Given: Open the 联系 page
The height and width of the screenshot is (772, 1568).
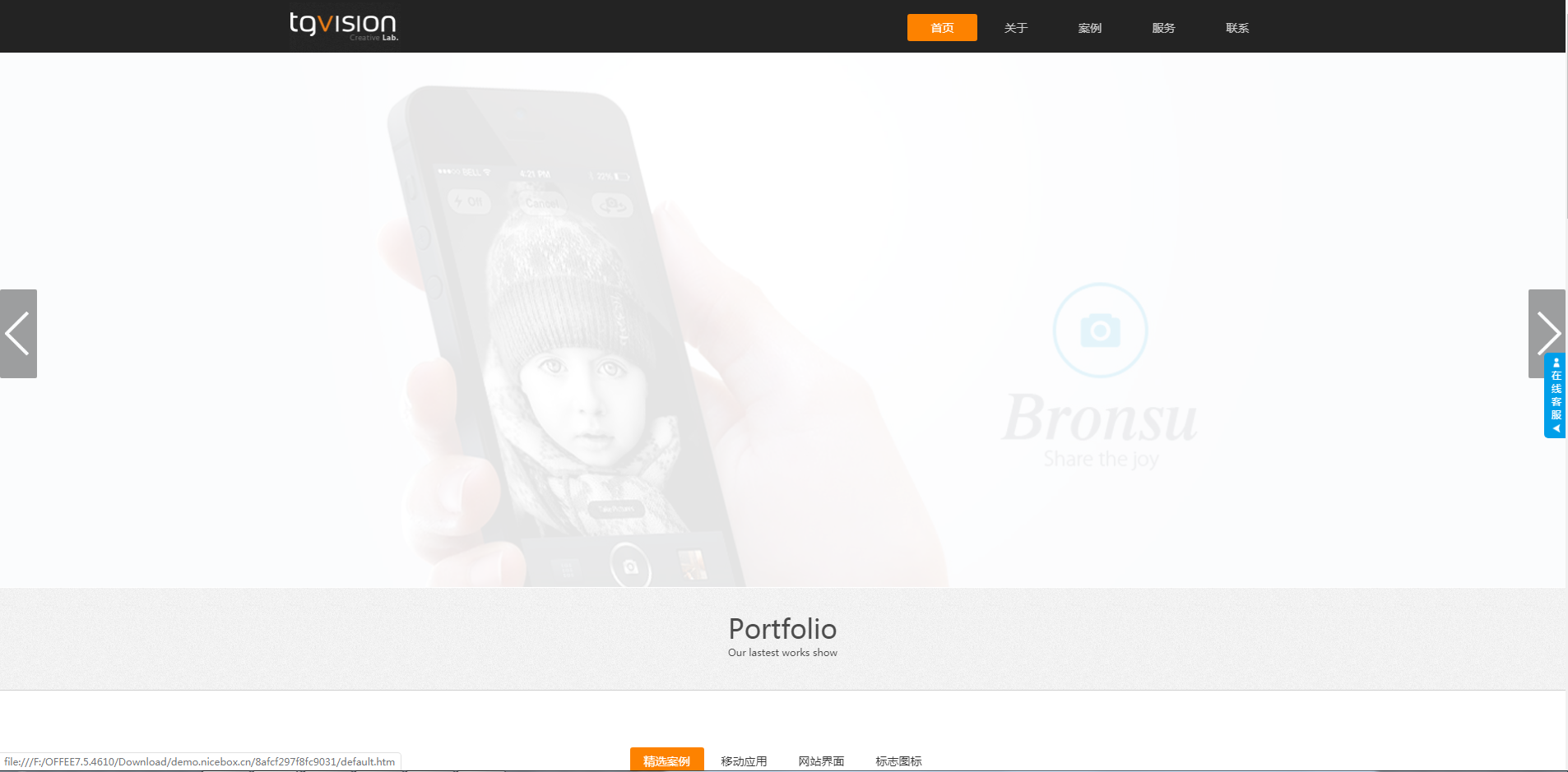Looking at the screenshot, I should click(x=1237, y=28).
